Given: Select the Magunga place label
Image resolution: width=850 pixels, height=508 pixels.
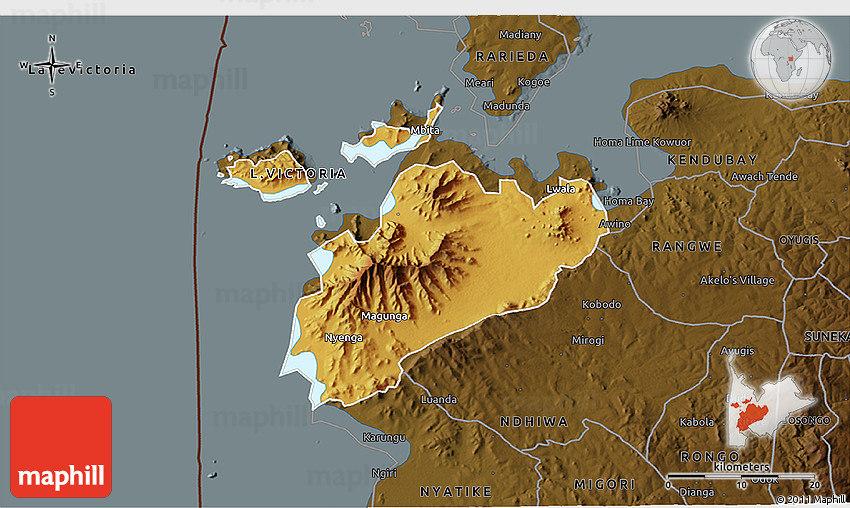Looking at the screenshot, I should pos(384,316).
